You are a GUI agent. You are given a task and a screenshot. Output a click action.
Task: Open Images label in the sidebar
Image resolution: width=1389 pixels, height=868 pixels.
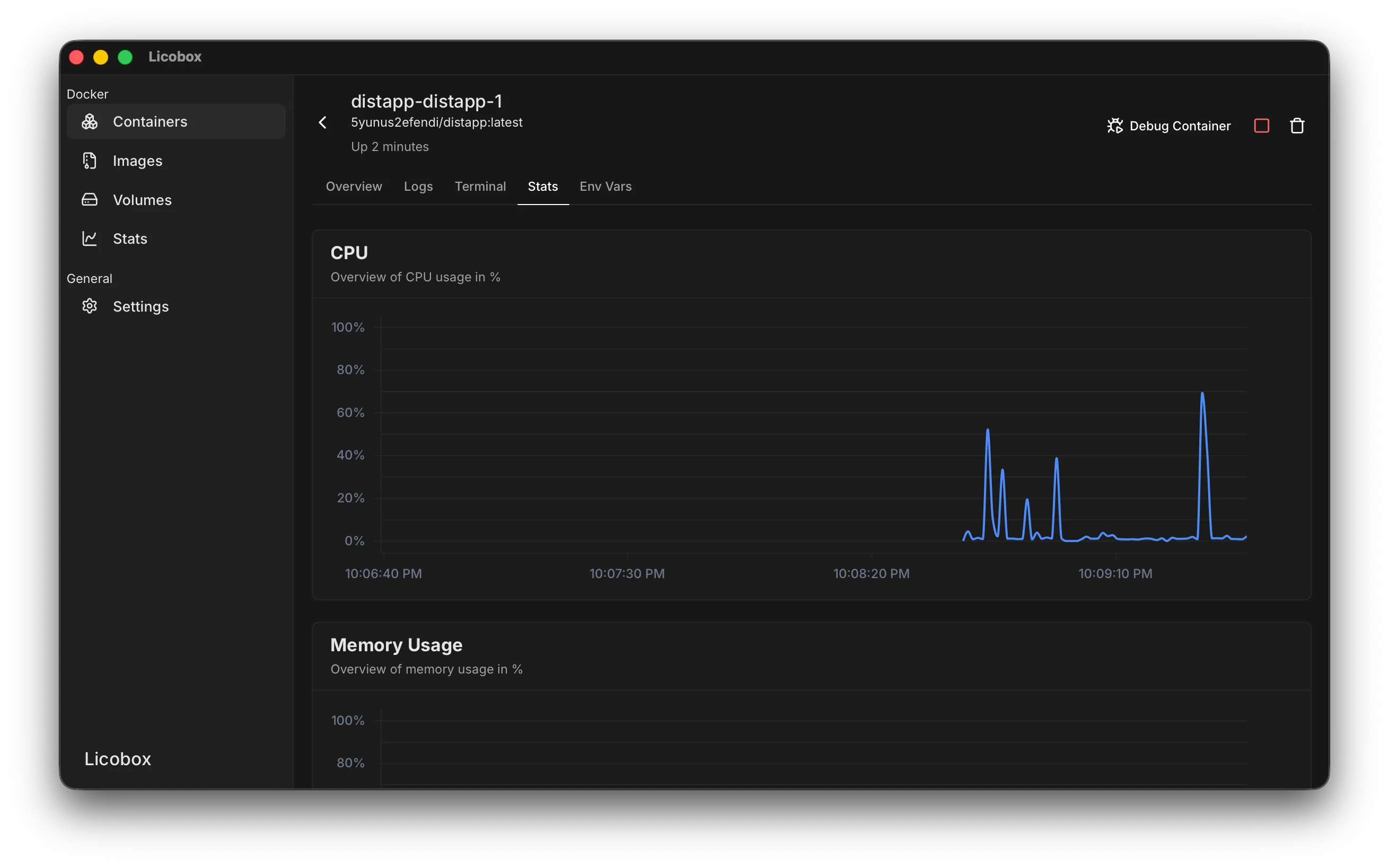[138, 161]
